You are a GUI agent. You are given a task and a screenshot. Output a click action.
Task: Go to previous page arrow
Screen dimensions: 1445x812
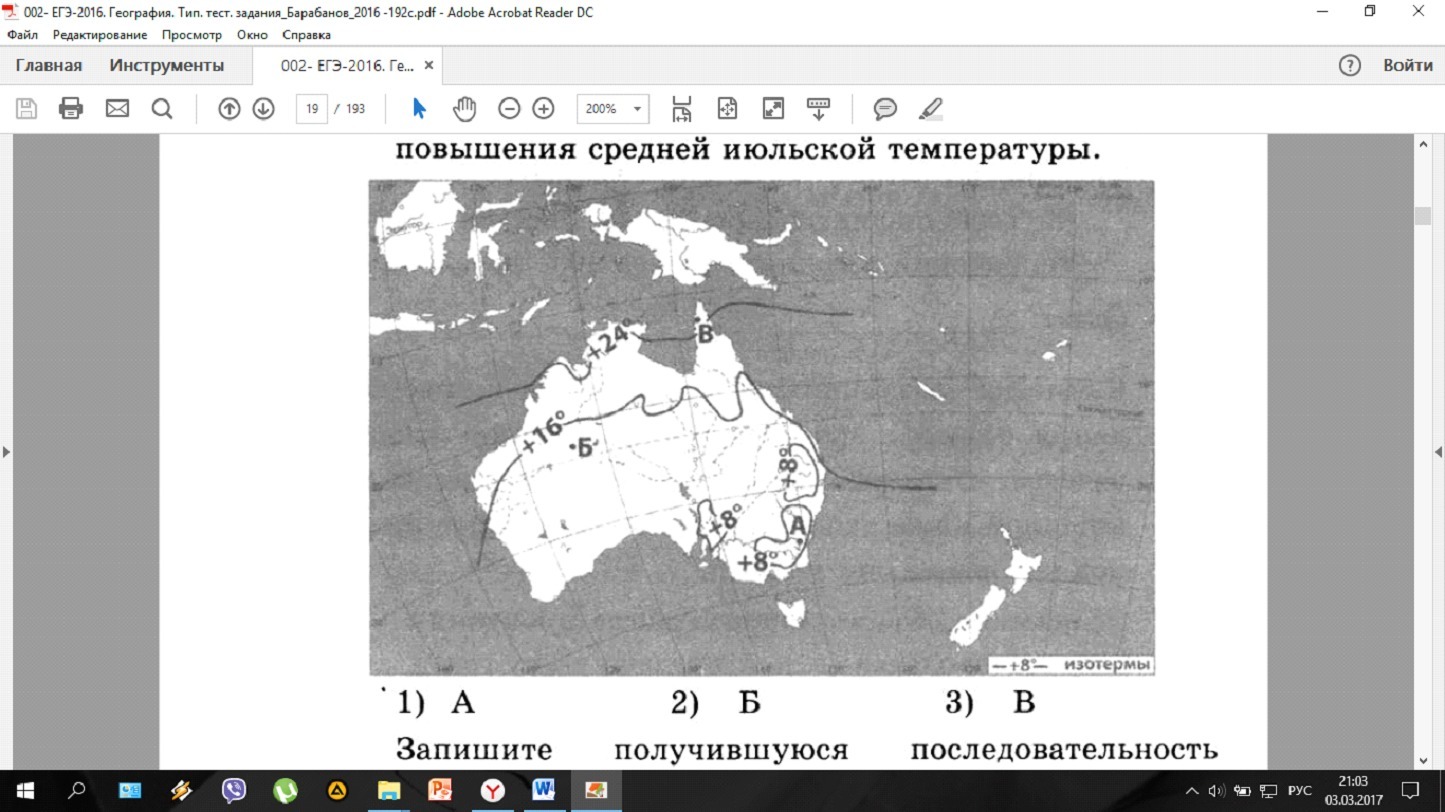coord(229,108)
